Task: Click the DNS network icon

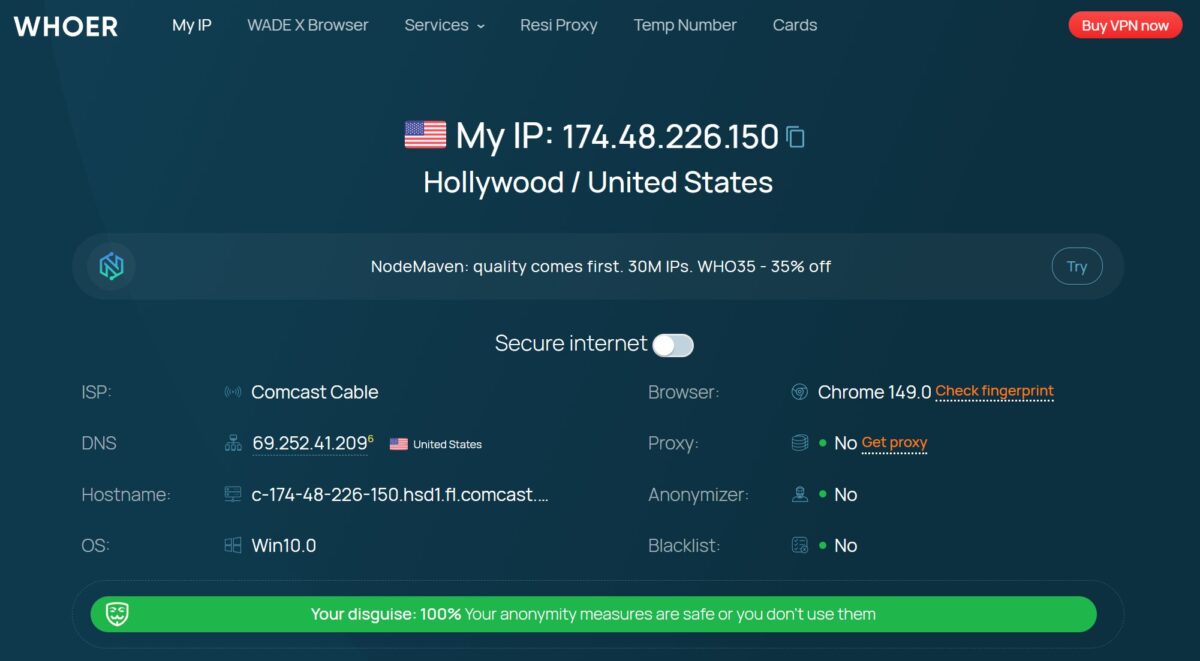Action: point(233,443)
